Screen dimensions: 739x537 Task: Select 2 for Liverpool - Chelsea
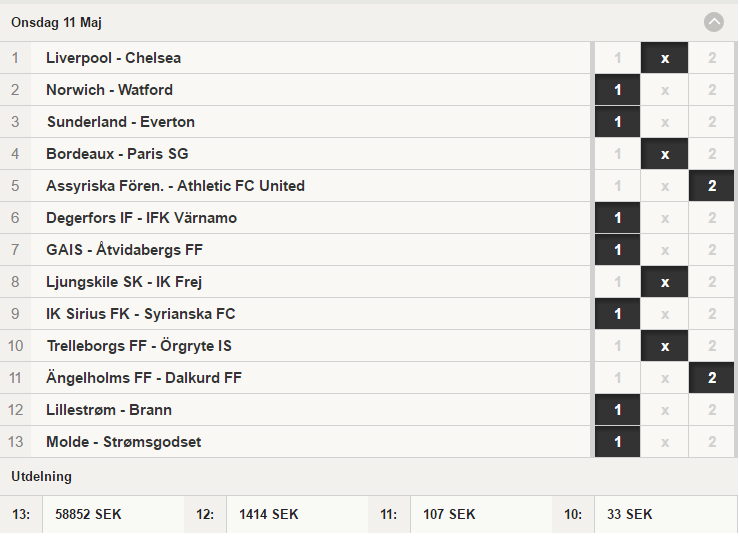712,58
